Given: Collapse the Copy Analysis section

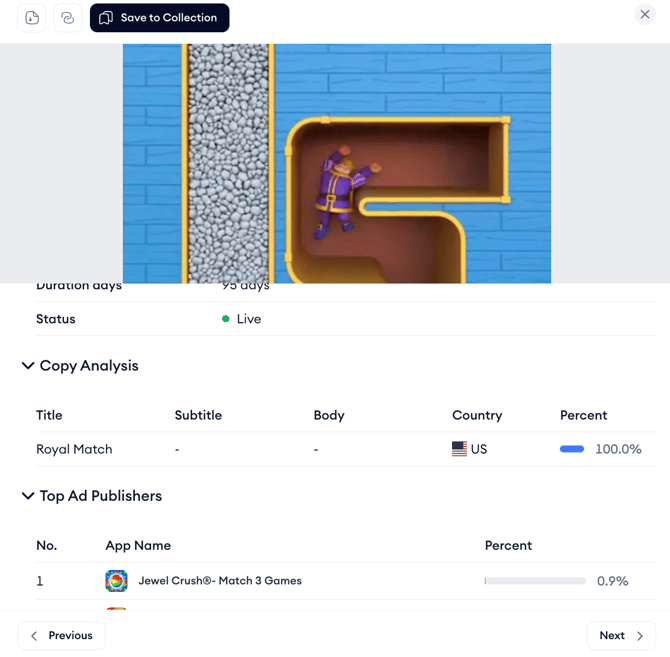Looking at the screenshot, I should [28, 366].
